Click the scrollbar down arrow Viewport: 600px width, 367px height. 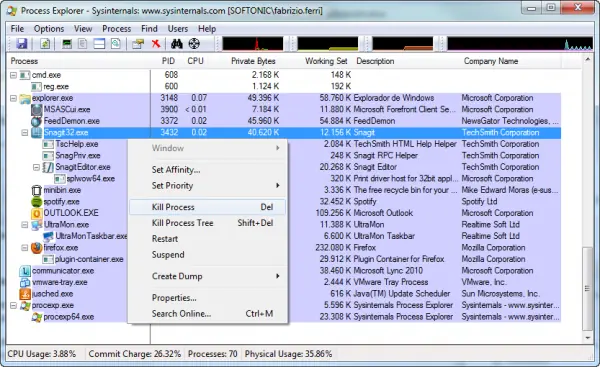[587, 338]
